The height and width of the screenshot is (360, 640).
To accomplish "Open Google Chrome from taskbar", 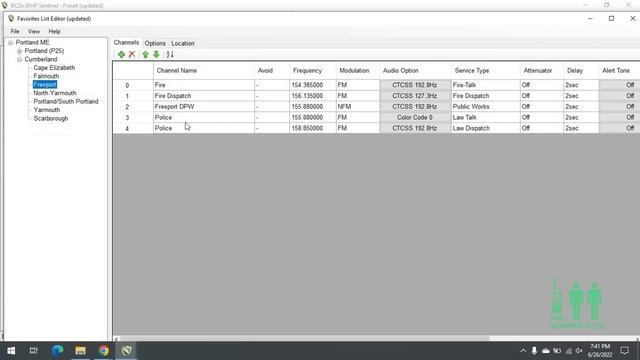I will pyautogui.click(x=104, y=351).
